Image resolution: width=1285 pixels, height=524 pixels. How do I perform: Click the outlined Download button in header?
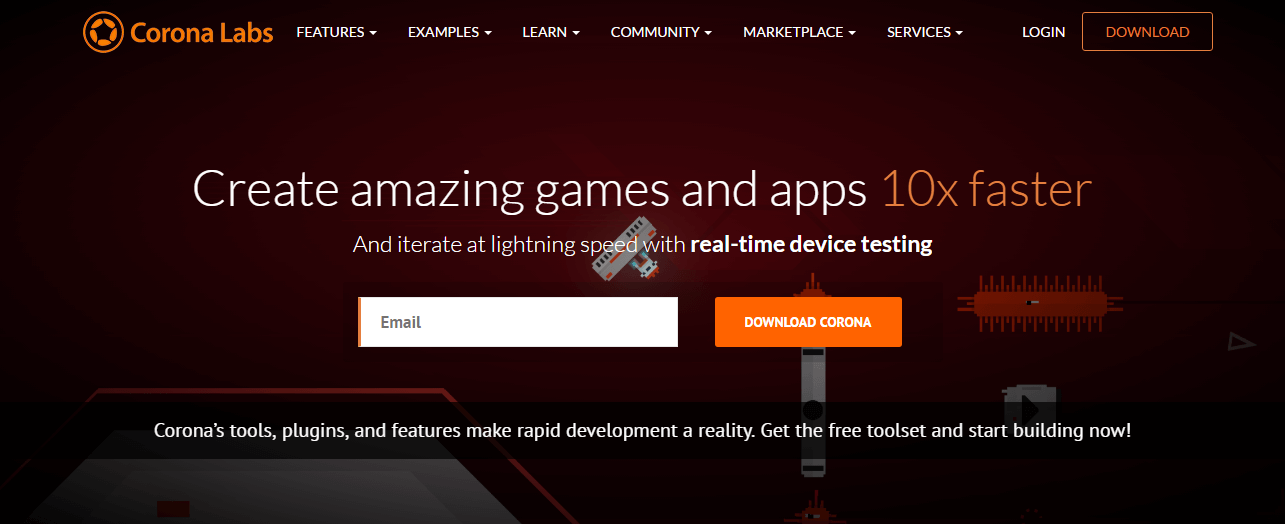1147,32
